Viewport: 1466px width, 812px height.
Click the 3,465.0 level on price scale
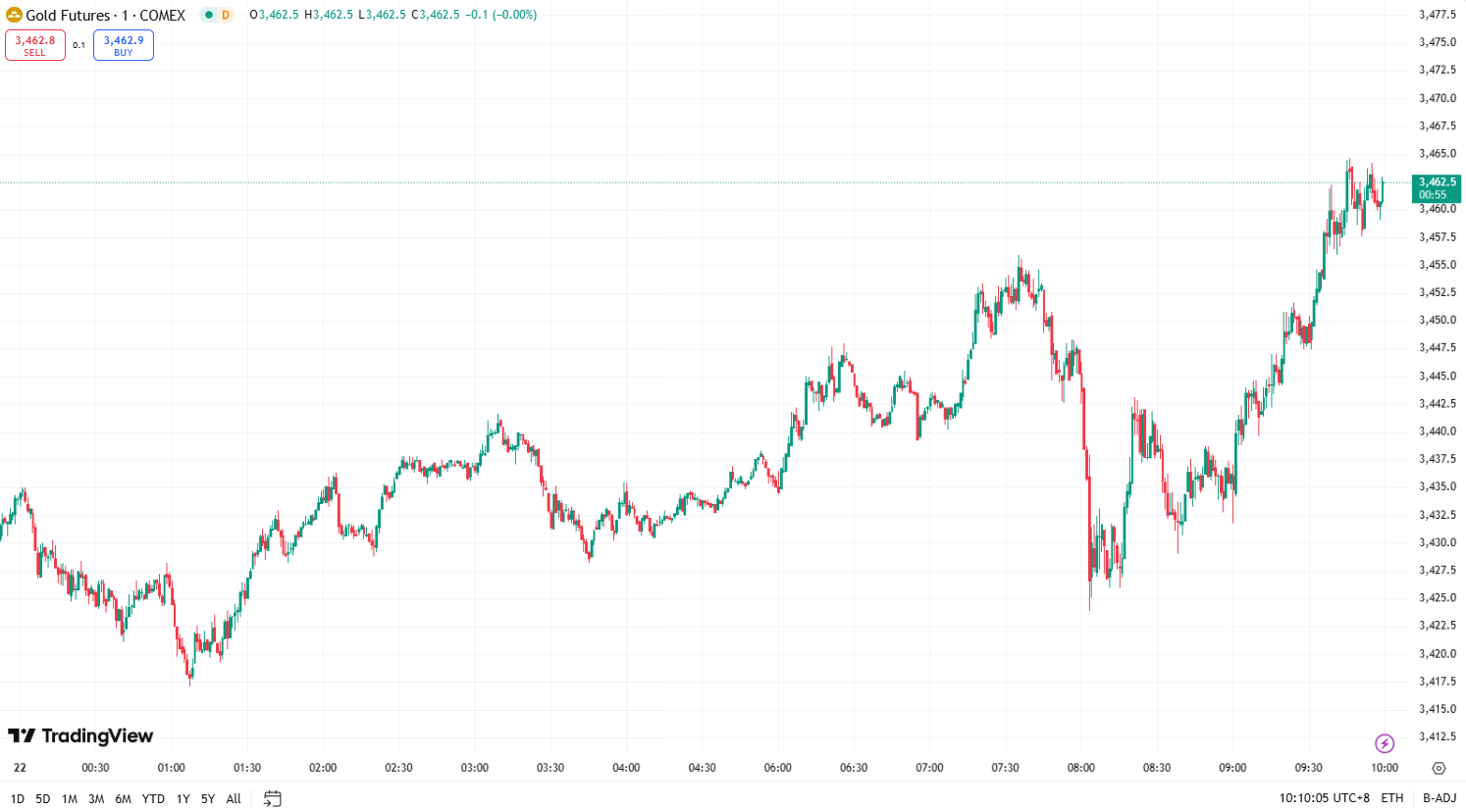(1436, 153)
